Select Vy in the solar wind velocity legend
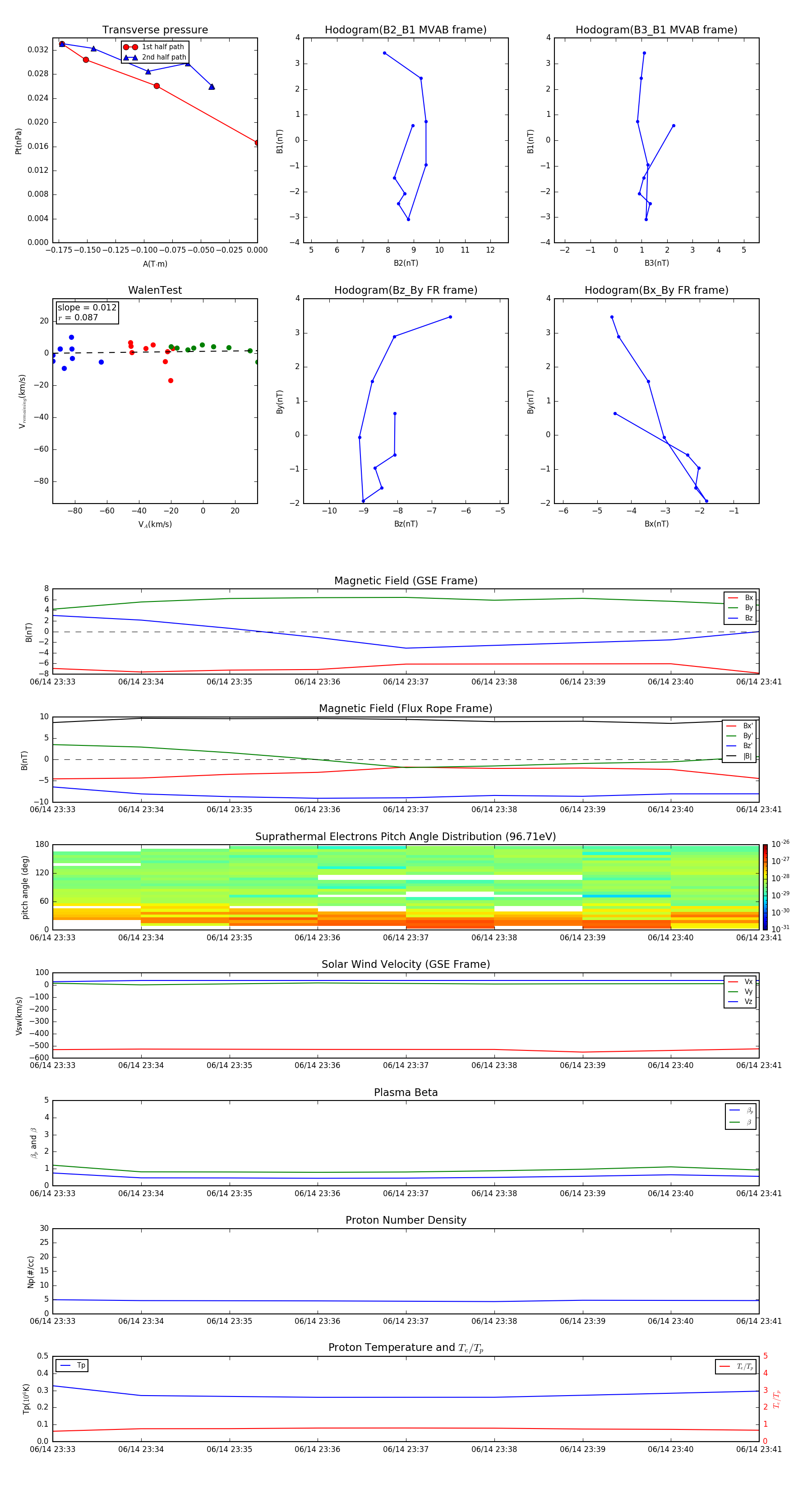Viewport: 812px width, 1489px height. (x=740, y=991)
